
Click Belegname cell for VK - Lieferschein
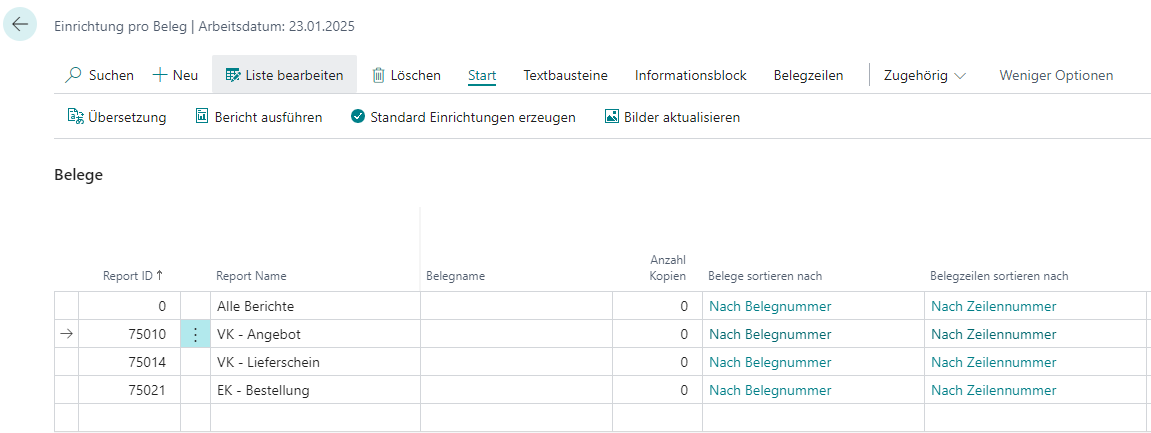click(516, 362)
